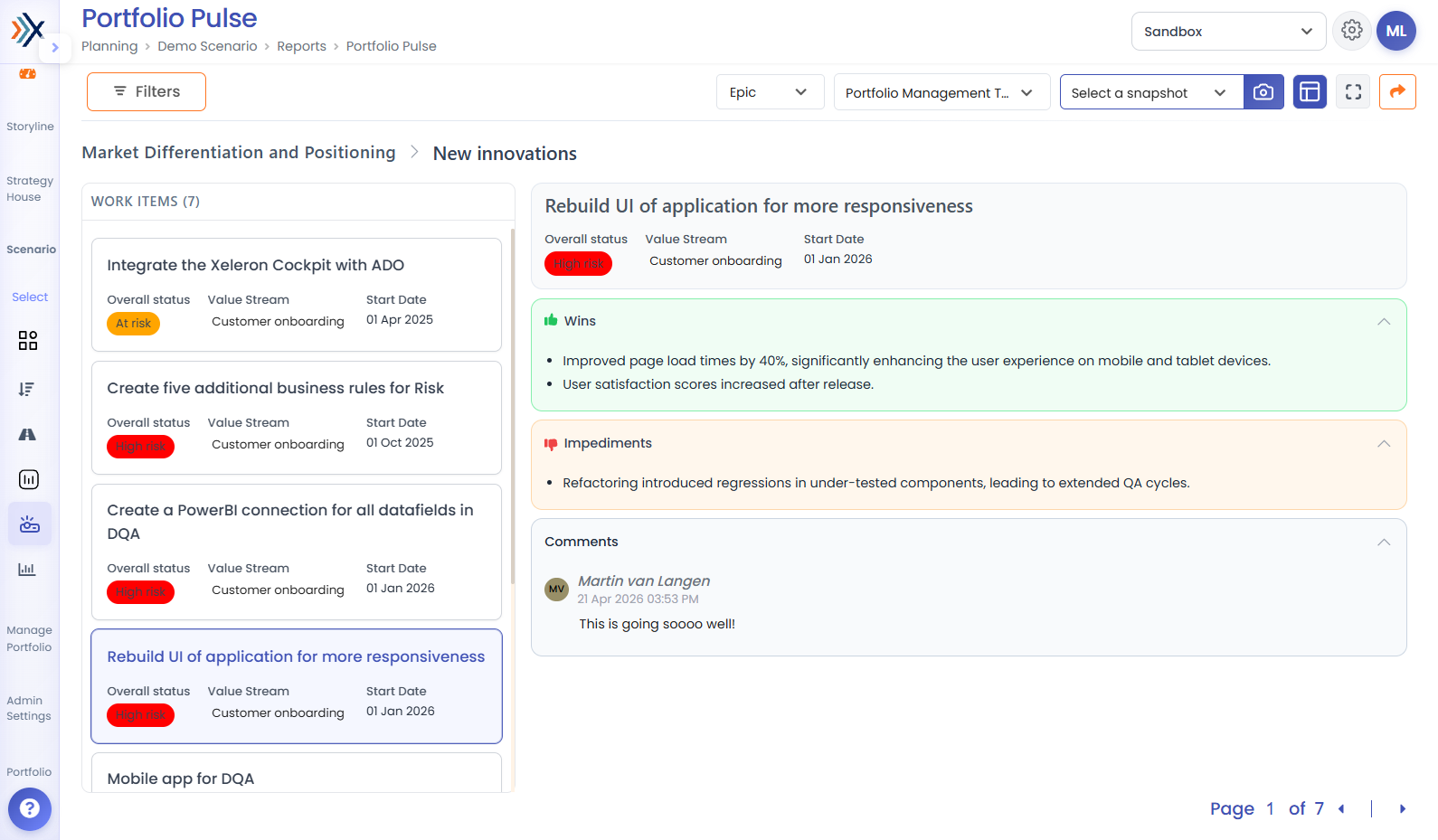Click the work items list scrollbar

[x=513, y=407]
